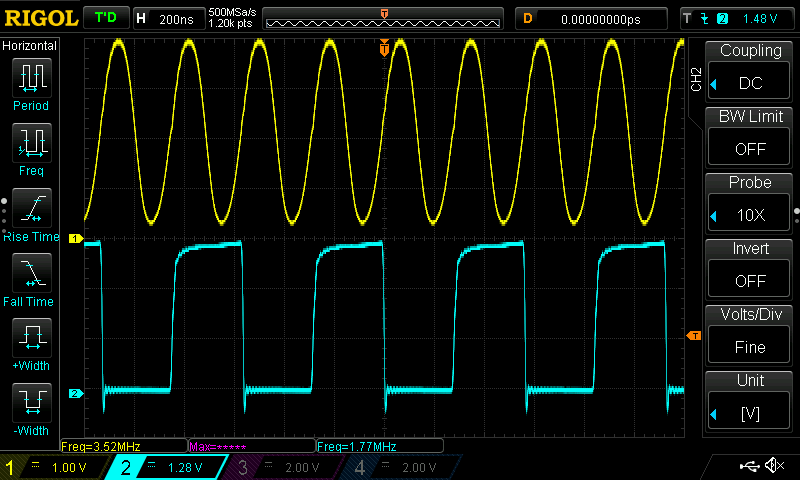Click the channel 4 2.00 V label
Screen dimensions: 800x480
pyautogui.click(x=419, y=468)
